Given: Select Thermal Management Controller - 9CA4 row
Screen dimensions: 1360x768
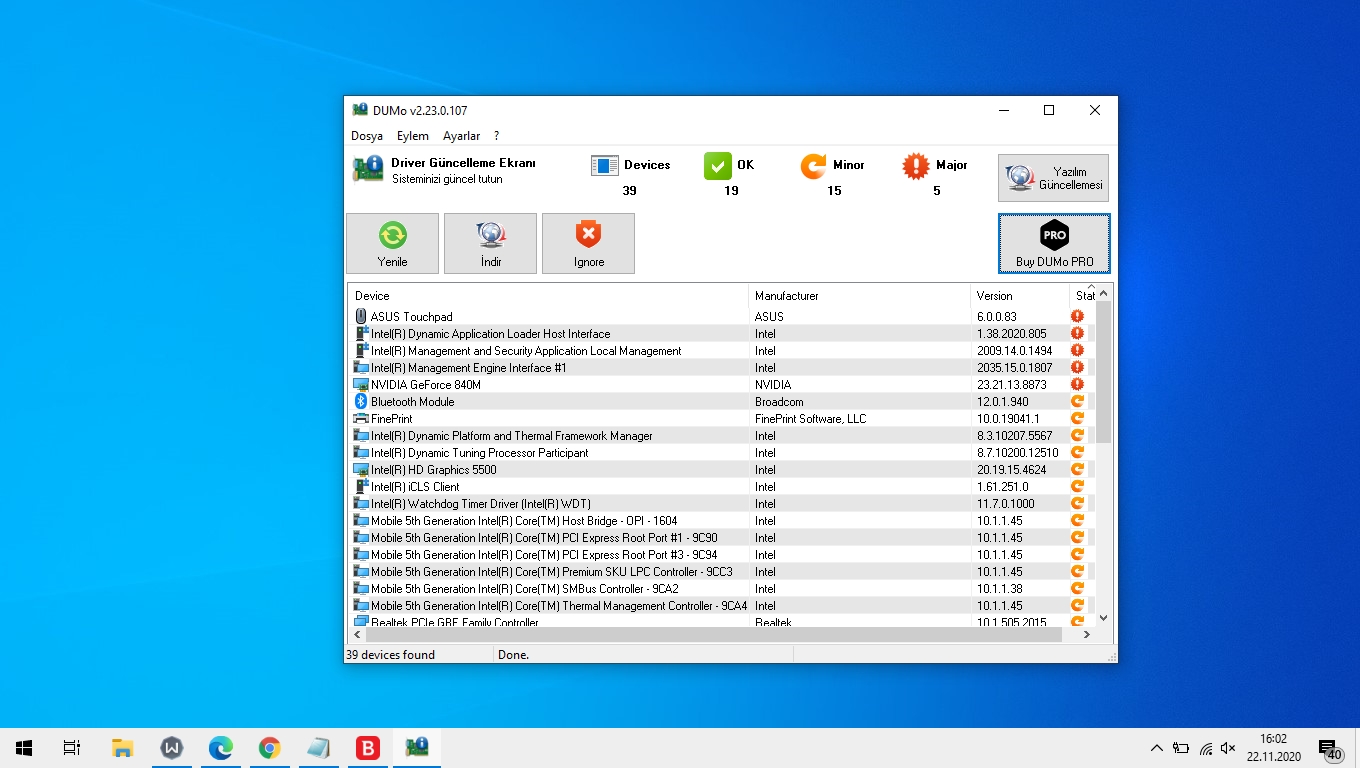Looking at the screenshot, I should click(x=719, y=606).
